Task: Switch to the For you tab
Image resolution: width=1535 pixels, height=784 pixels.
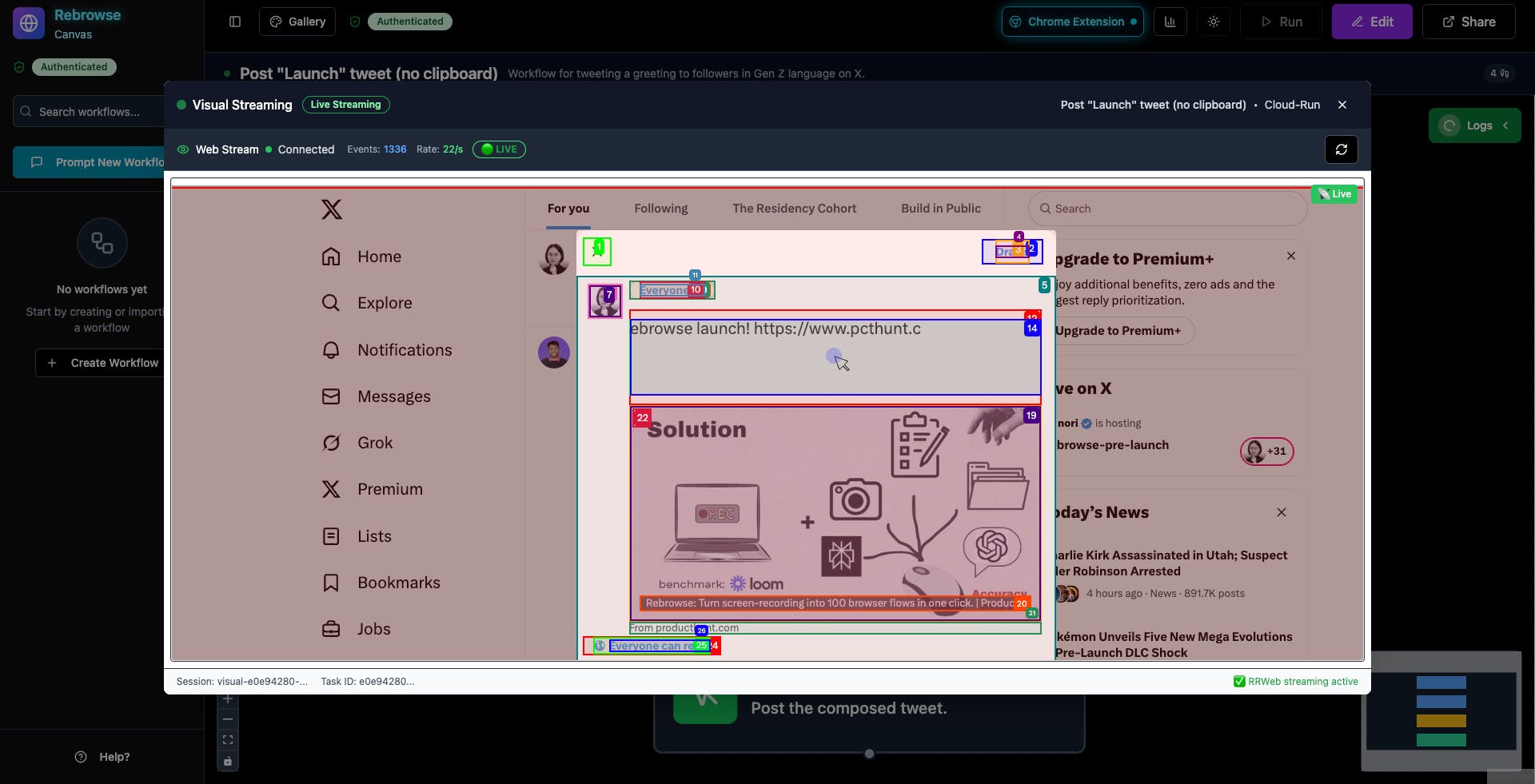Action: 568,209
